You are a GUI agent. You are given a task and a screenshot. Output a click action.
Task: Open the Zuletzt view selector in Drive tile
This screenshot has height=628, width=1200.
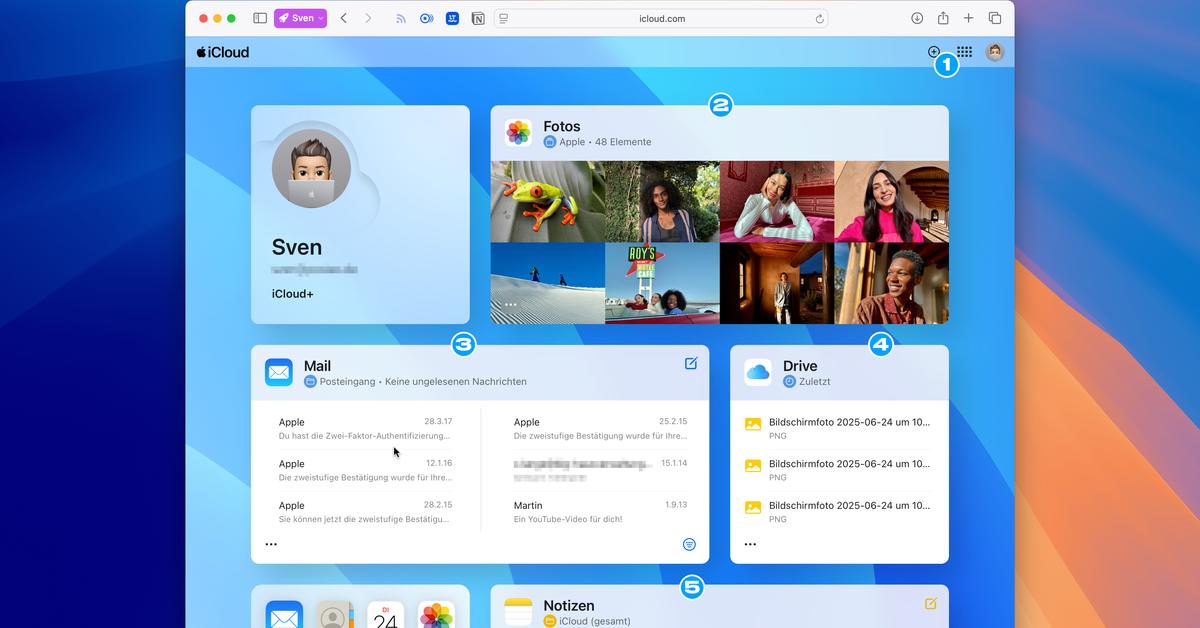807,382
